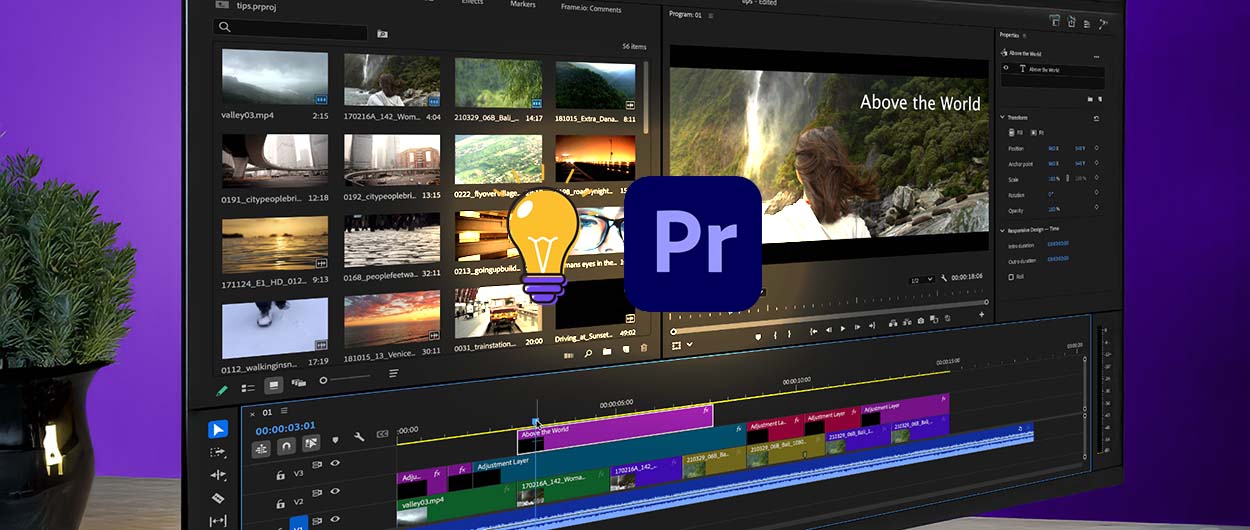Open the Program: 01 panel menu

coord(711,15)
